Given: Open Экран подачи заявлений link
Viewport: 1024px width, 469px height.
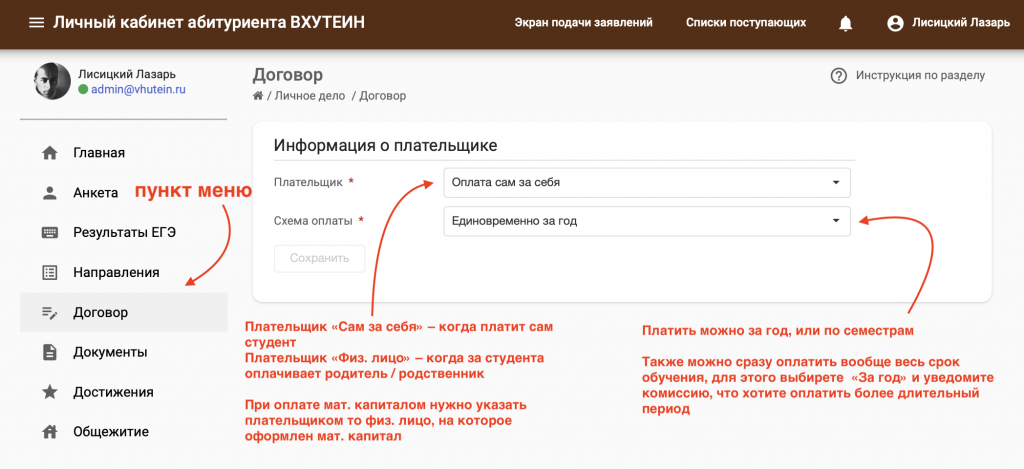Looking at the screenshot, I should tap(584, 23).
